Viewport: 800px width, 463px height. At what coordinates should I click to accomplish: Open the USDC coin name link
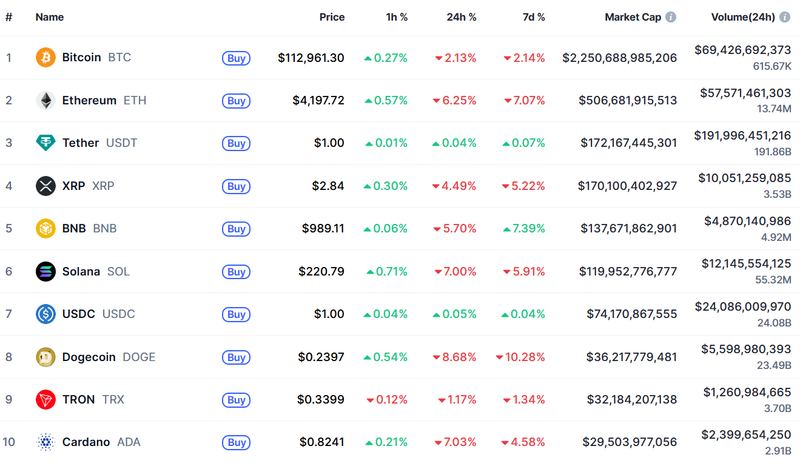pyautogui.click(x=78, y=314)
